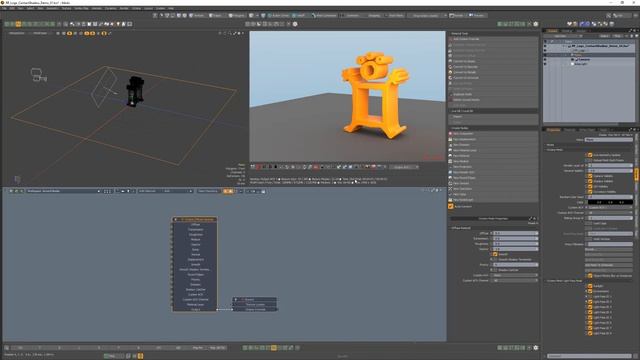Viewport: 640px width, 360px height.
Task: Click the Name field in the Properties panel
Action: 609,140
